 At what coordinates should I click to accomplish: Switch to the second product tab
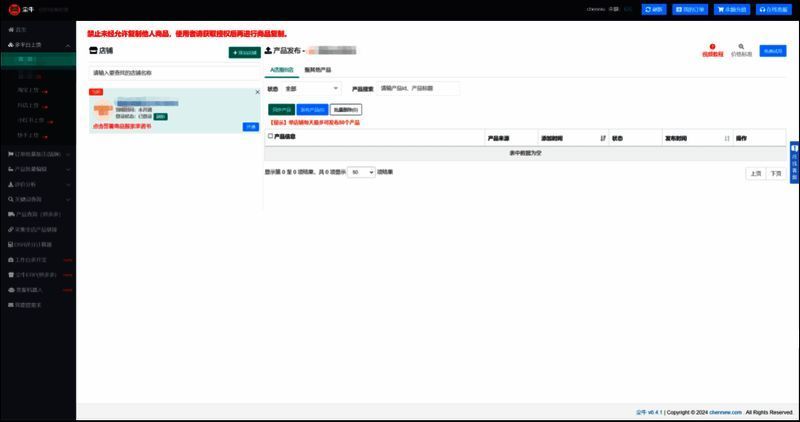tap(318, 70)
